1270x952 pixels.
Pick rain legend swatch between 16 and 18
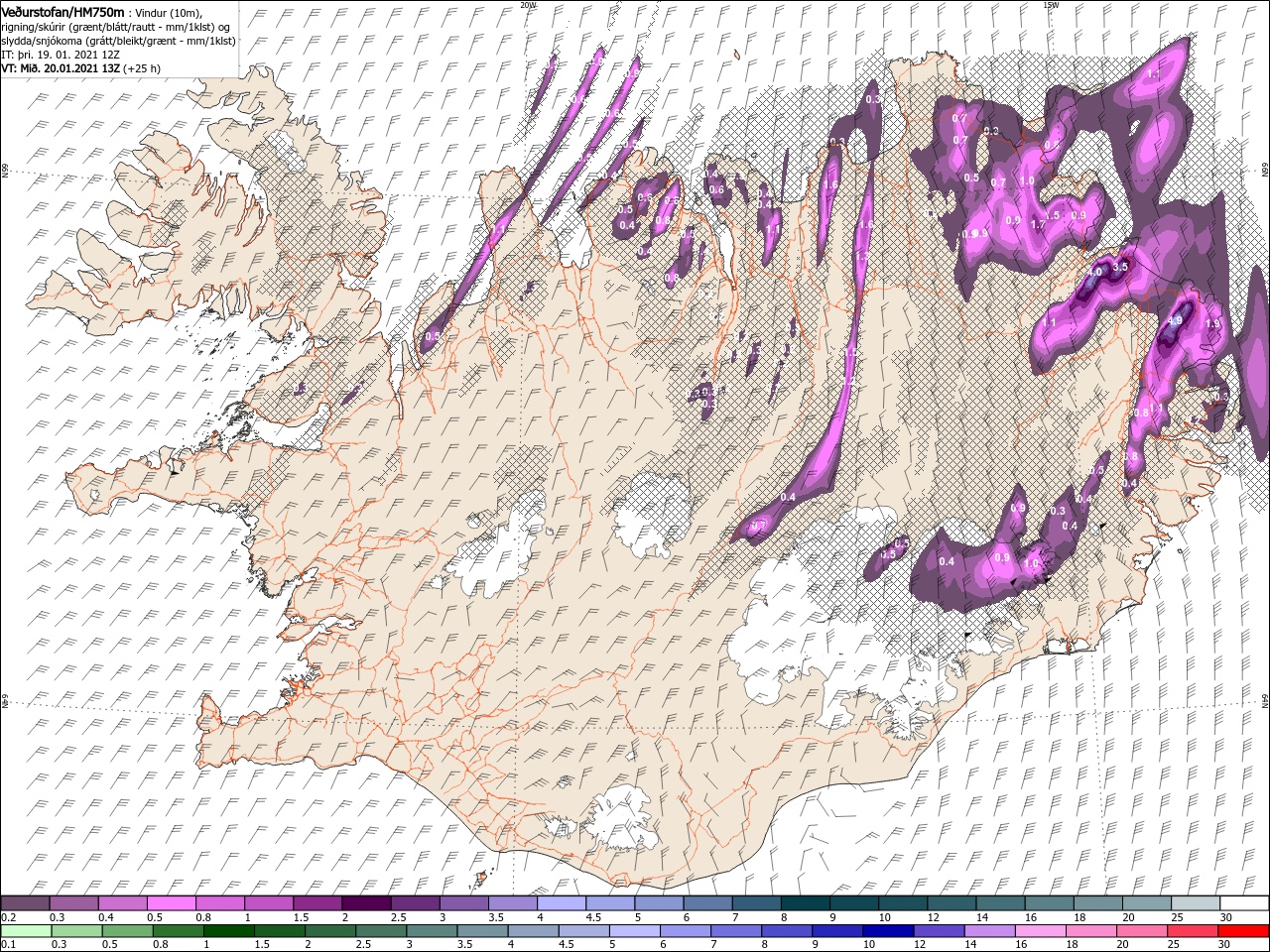tap(1040, 931)
